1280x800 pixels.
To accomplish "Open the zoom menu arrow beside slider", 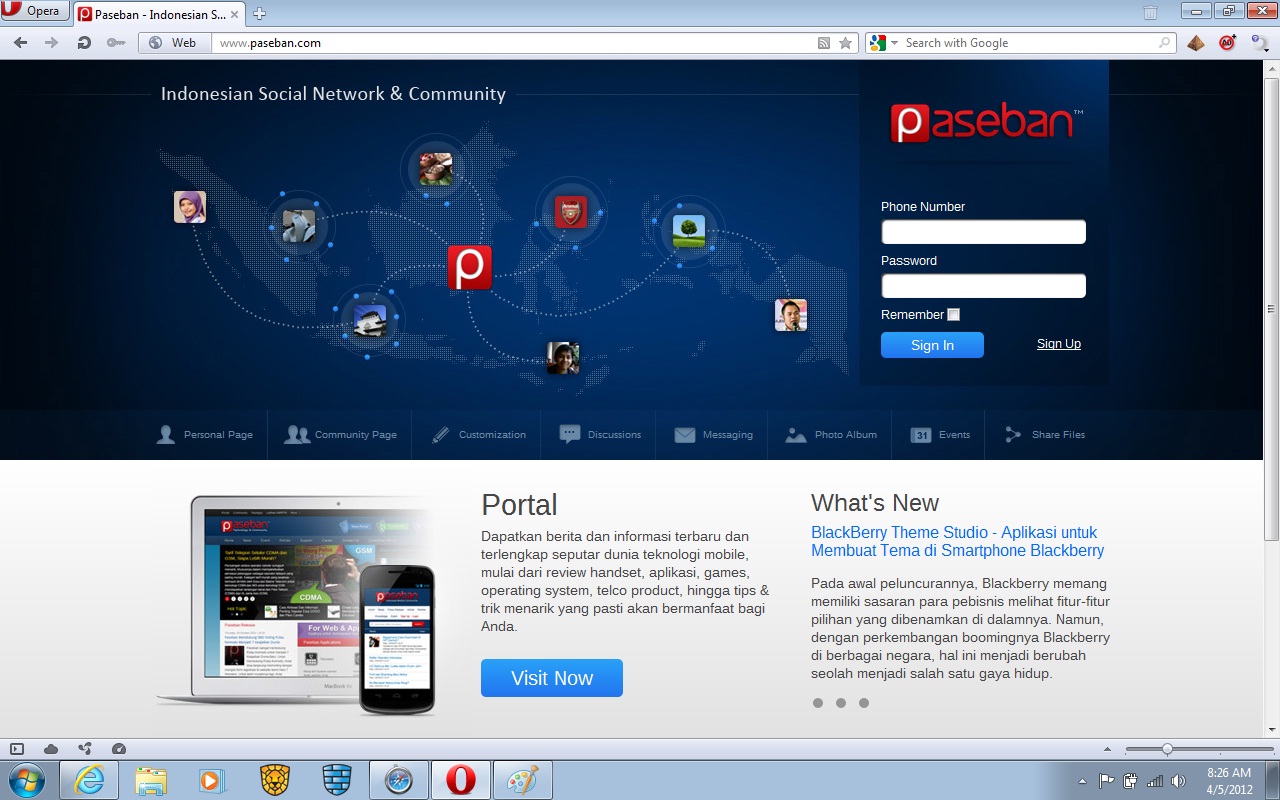I will pos(1107,749).
